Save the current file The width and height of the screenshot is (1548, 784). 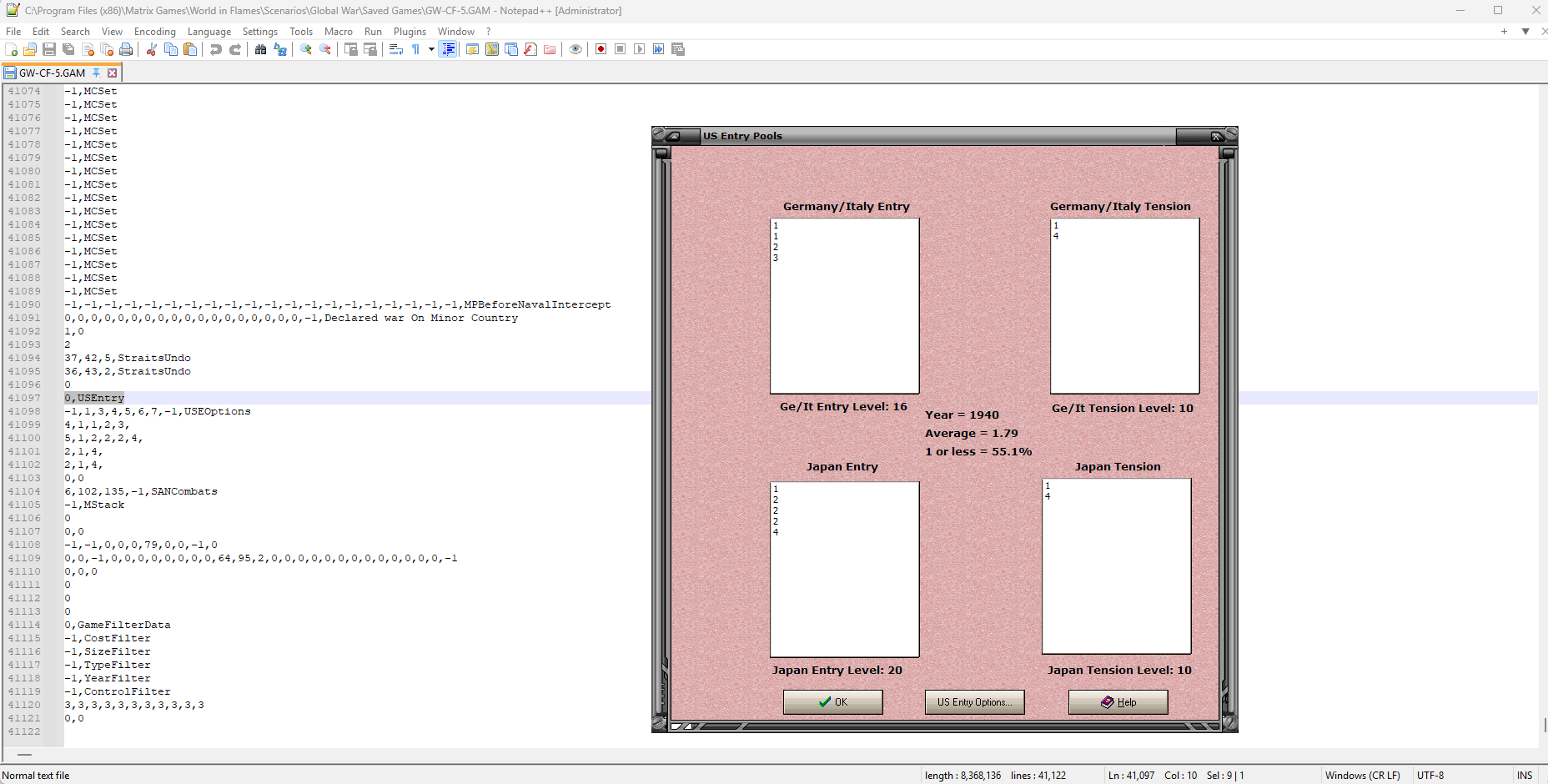[x=49, y=49]
